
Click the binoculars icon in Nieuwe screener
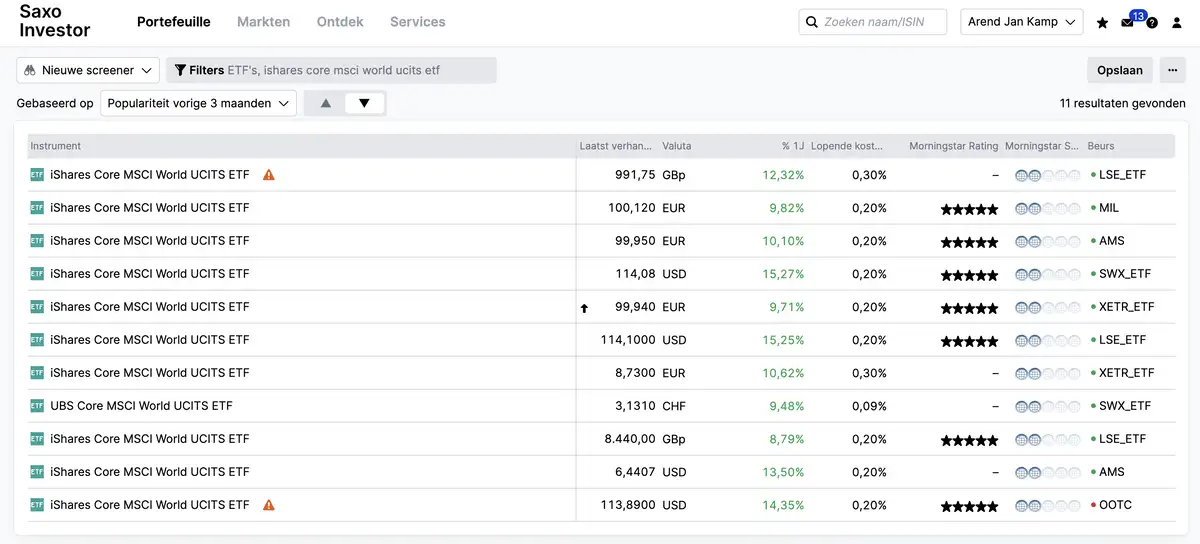tap(30, 70)
